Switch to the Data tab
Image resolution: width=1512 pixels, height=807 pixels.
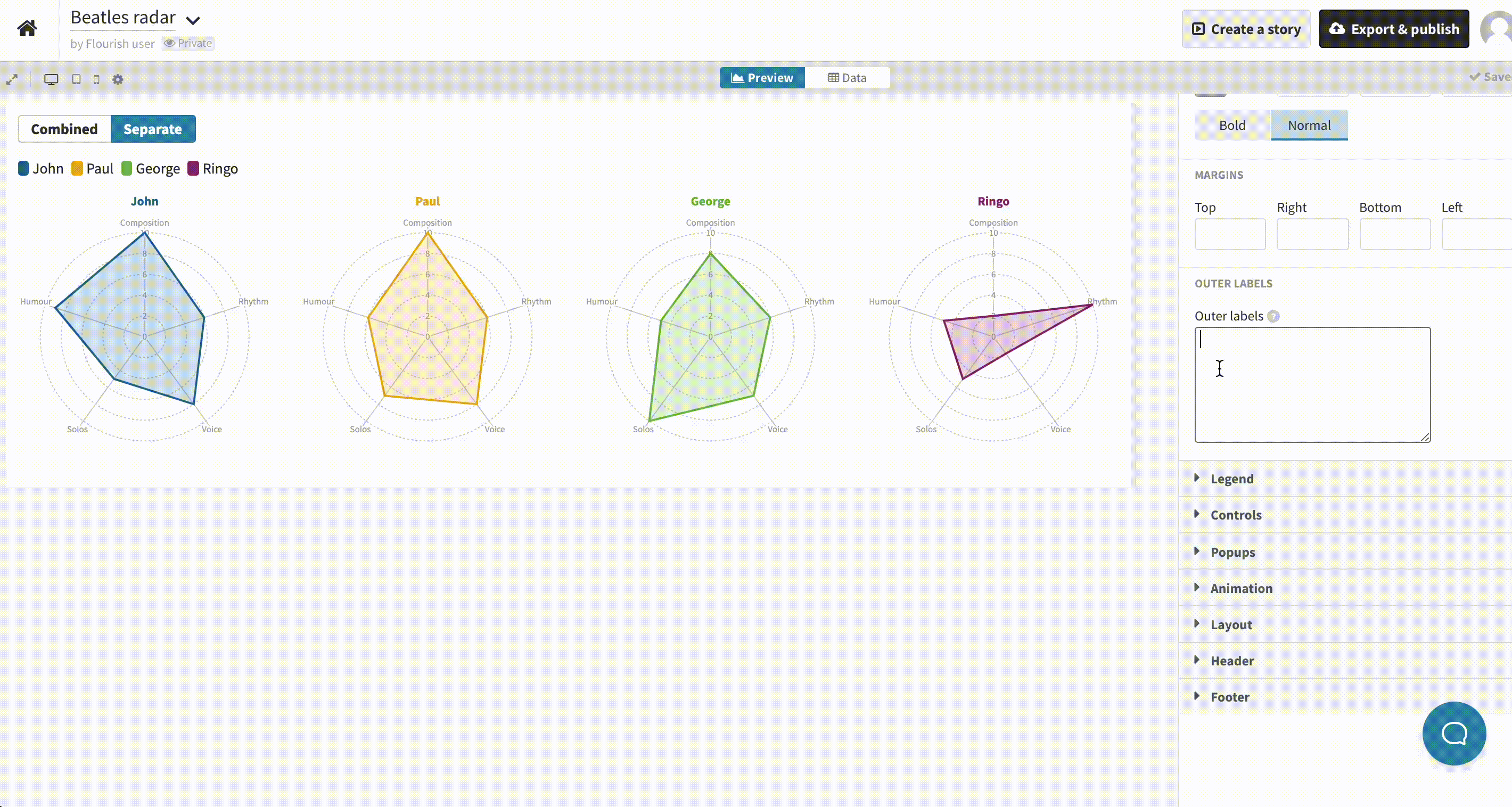coord(847,78)
